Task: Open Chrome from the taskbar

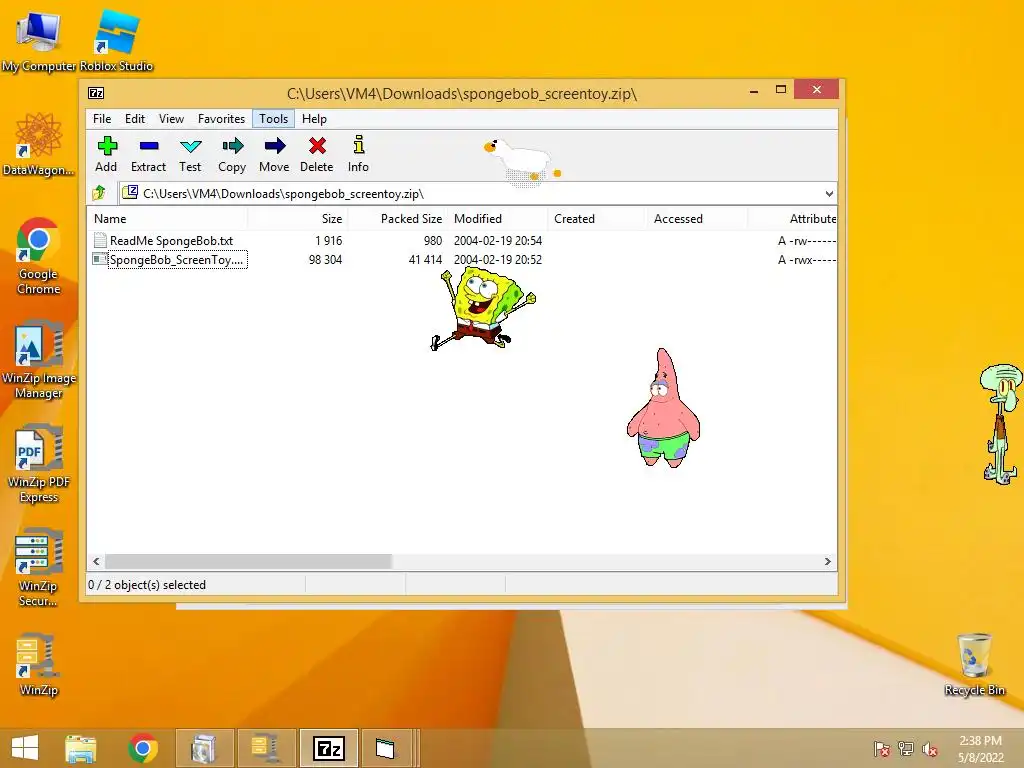Action: [x=142, y=748]
